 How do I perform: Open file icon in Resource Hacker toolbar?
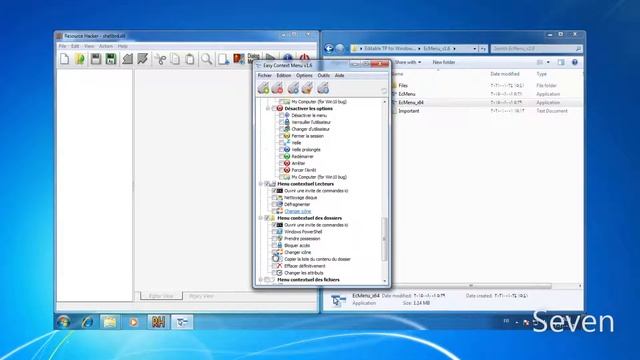[80, 59]
